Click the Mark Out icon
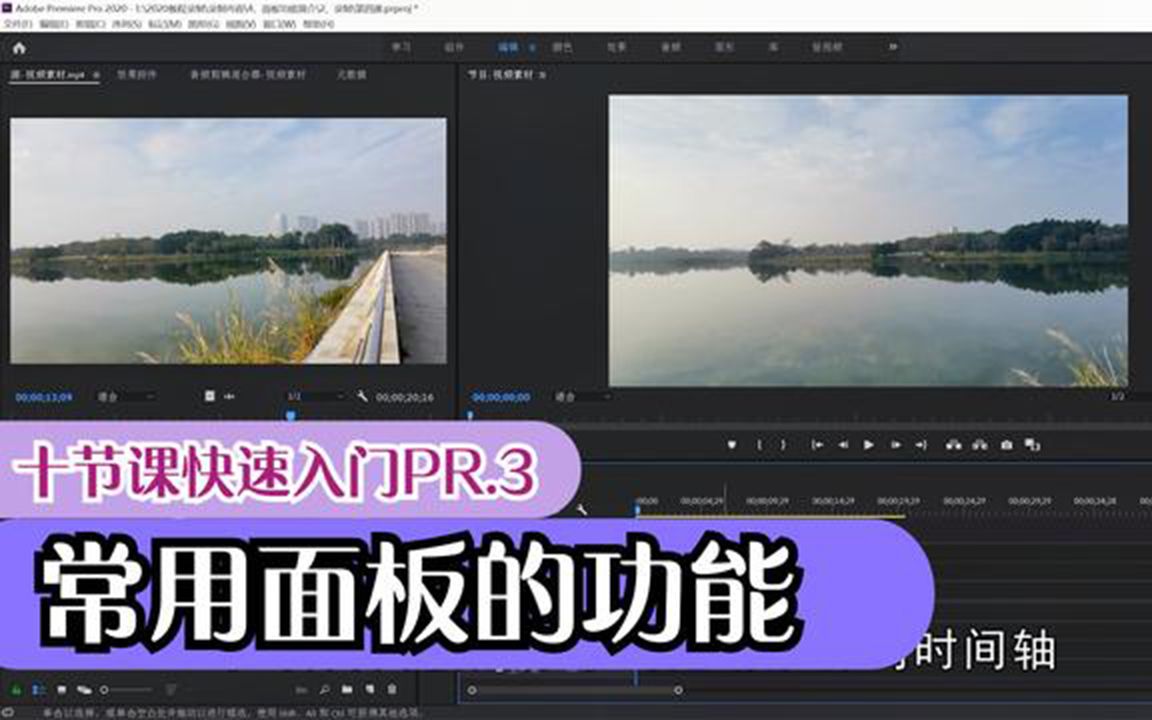The height and width of the screenshot is (720, 1152). (781, 443)
